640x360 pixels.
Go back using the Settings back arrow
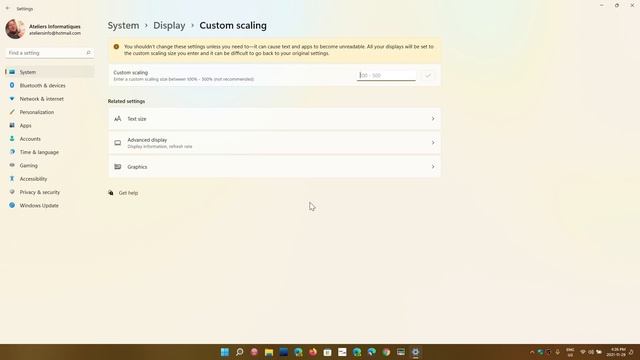click(8, 8)
